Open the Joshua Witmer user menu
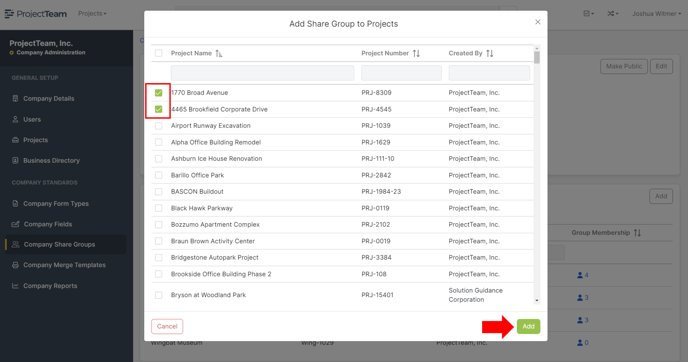This screenshot has width=688, height=362. (x=656, y=14)
